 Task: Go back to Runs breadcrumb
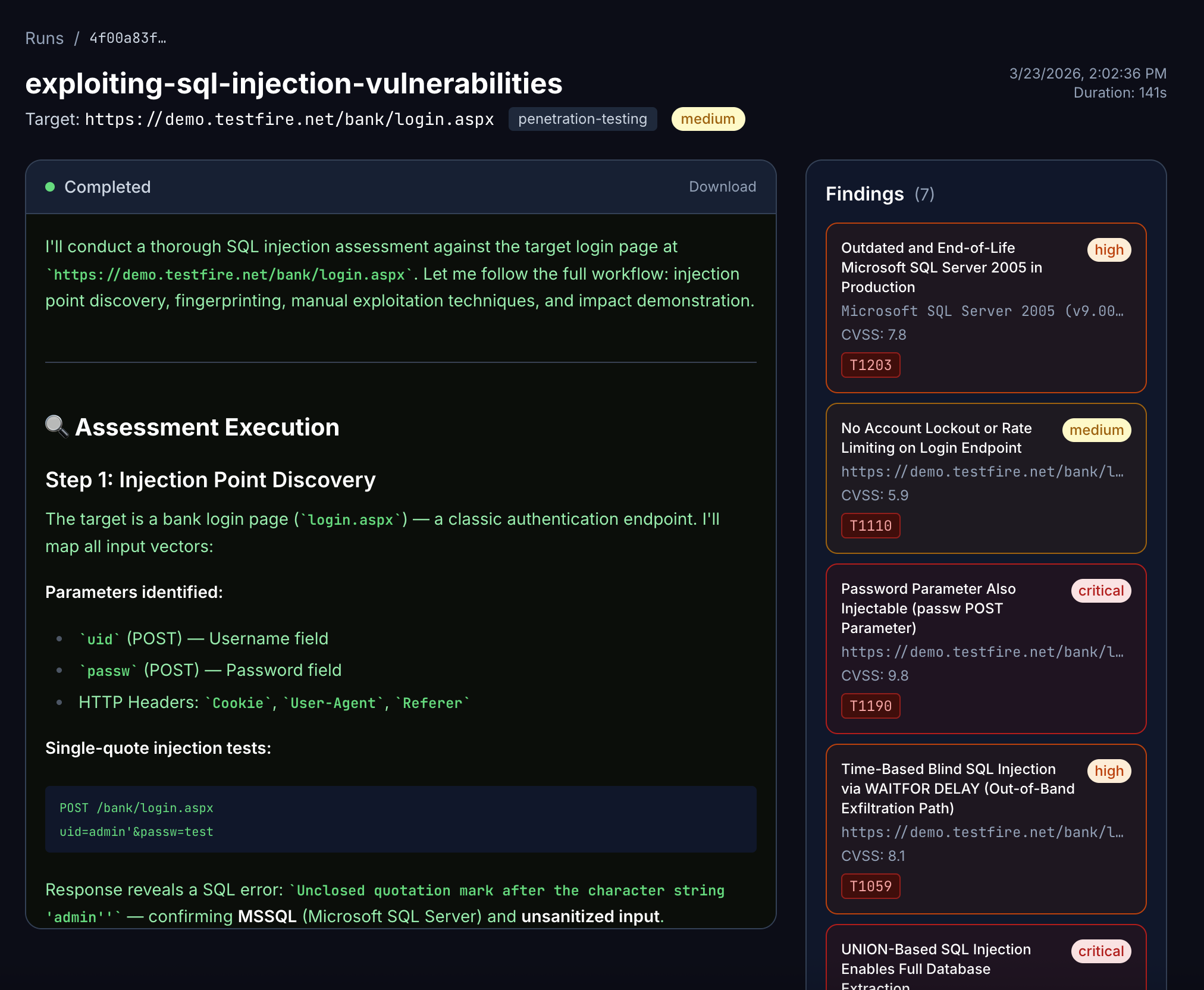(44, 38)
